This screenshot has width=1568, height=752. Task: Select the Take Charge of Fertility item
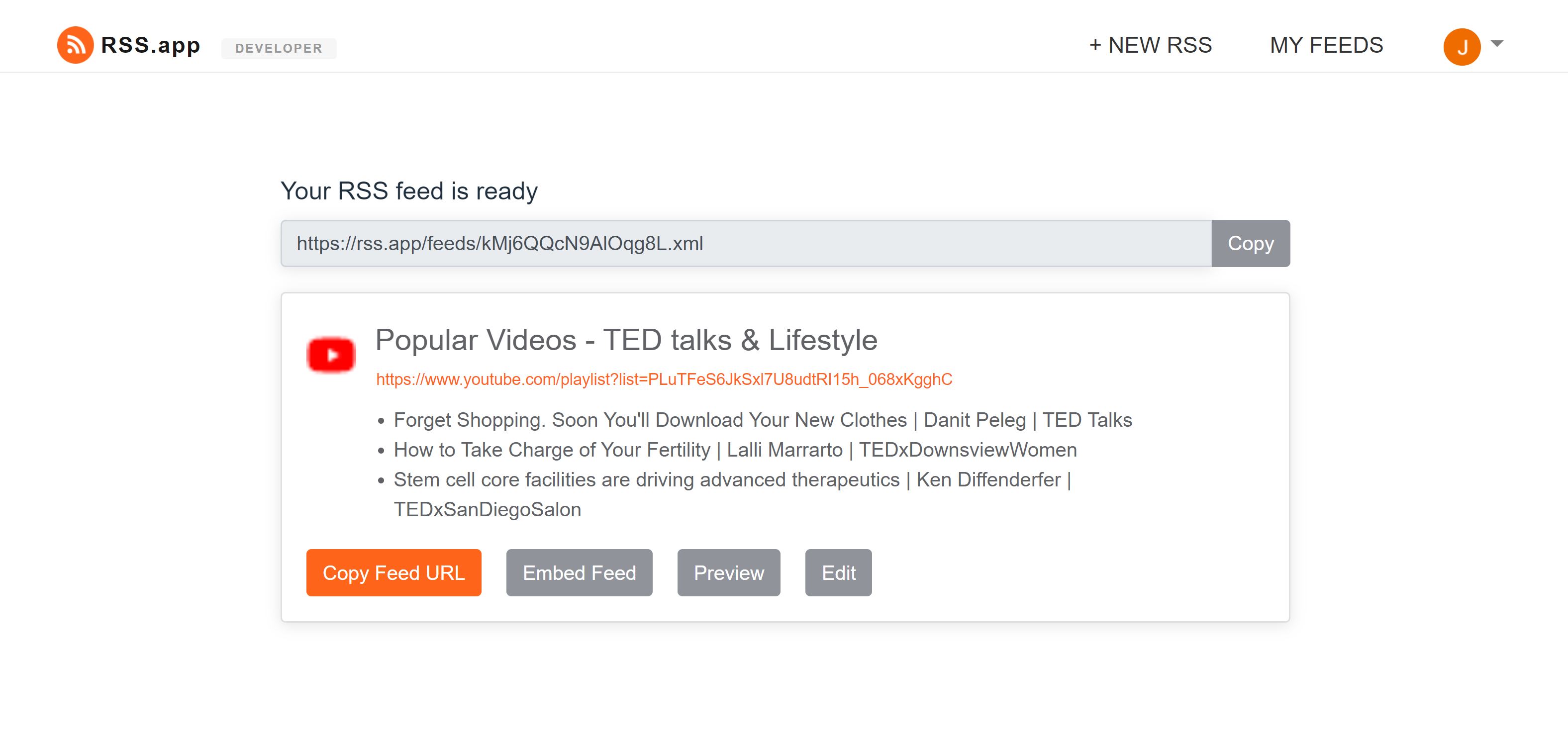click(x=735, y=450)
